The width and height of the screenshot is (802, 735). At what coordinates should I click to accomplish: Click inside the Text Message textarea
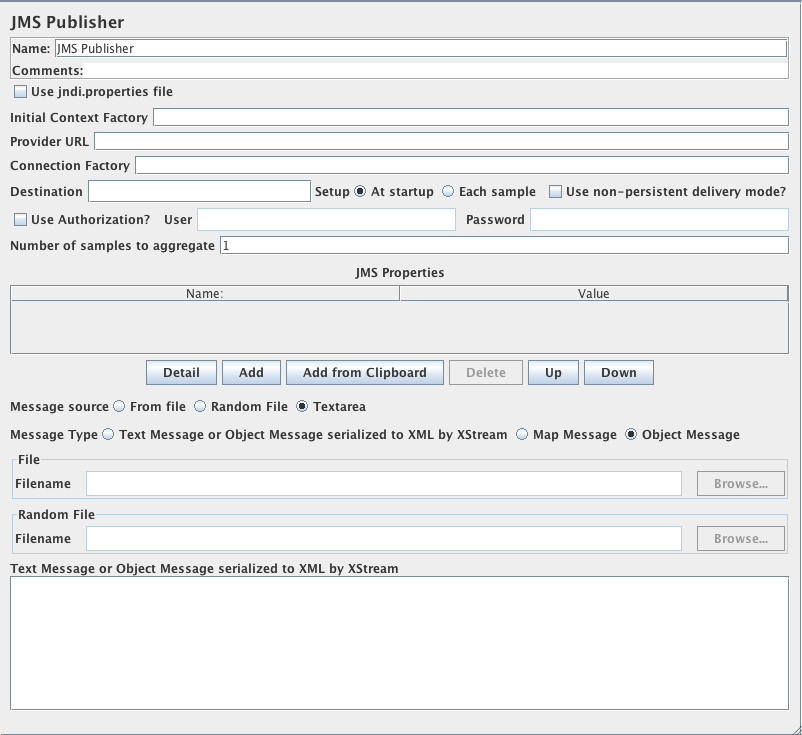[x=399, y=644]
